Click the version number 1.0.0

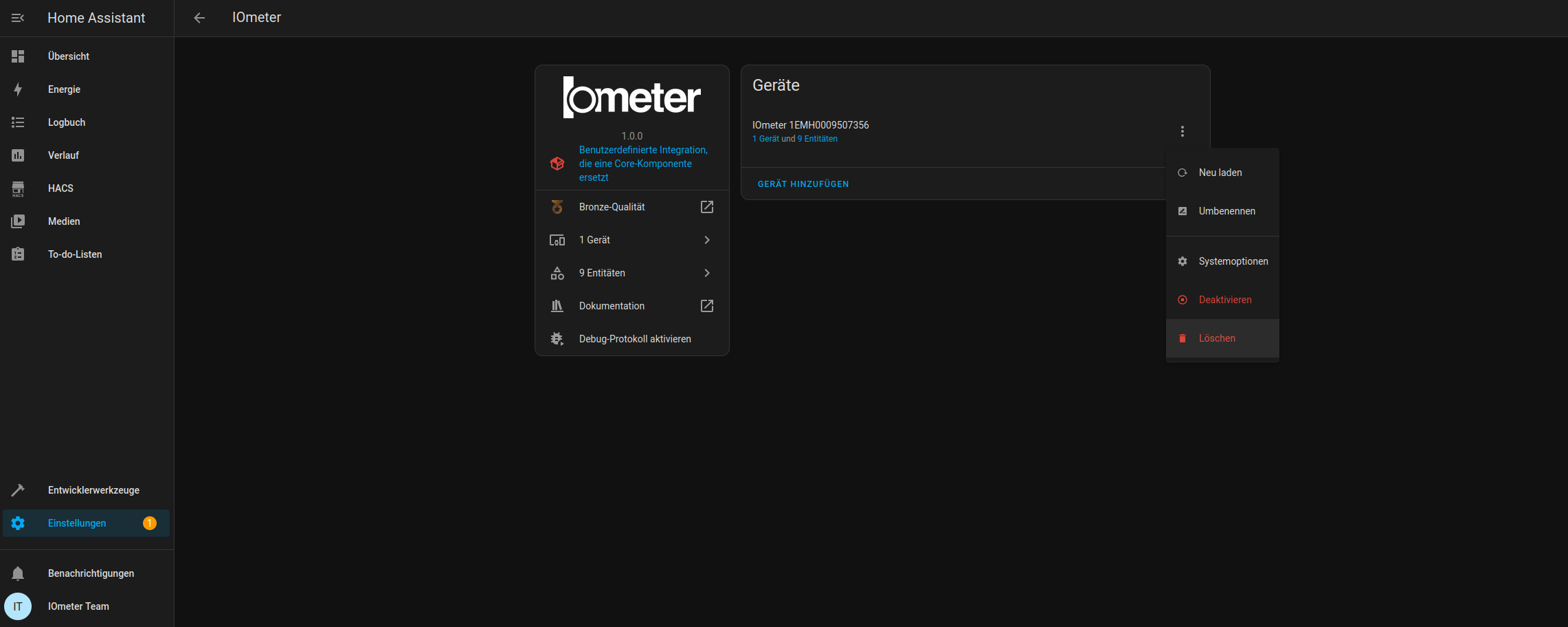coord(632,136)
